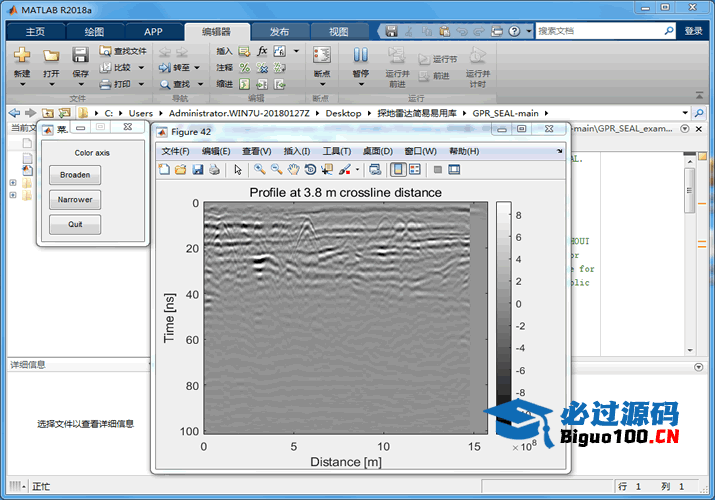Click the 暂停 pause icon
Image resolution: width=715 pixels, height=500 pixels.
(361, 55)
